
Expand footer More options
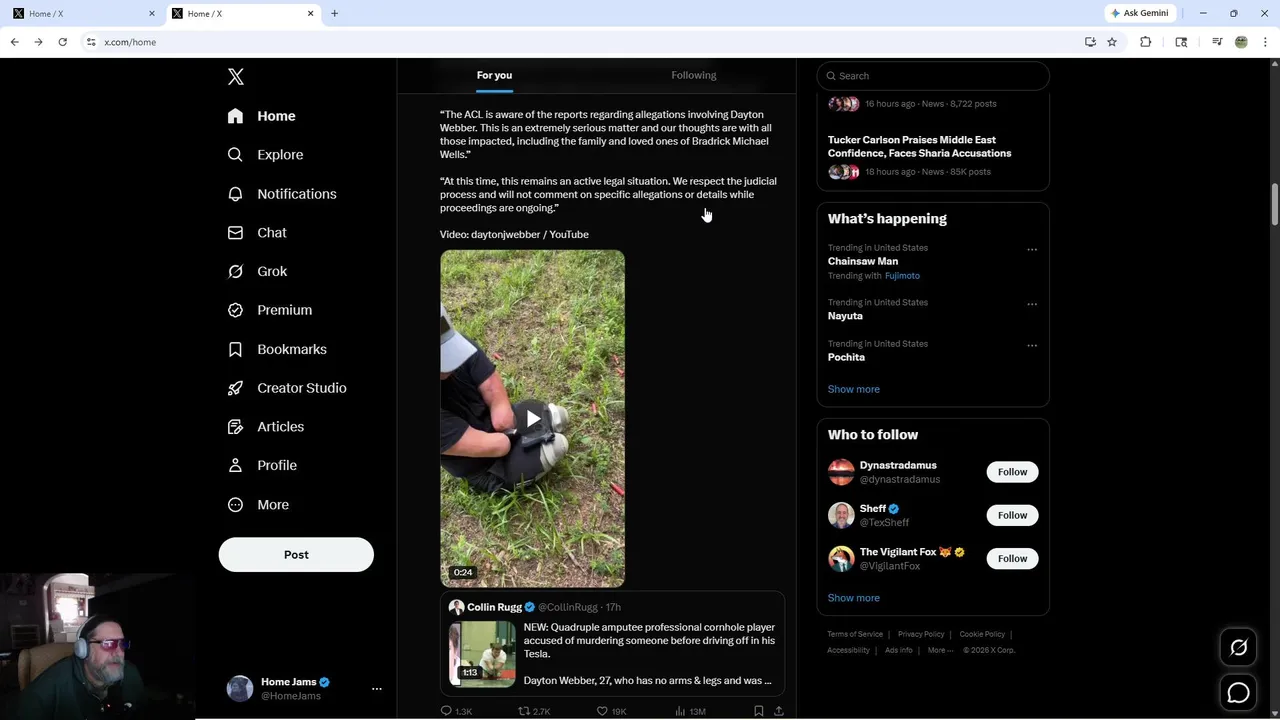[940, 650]
